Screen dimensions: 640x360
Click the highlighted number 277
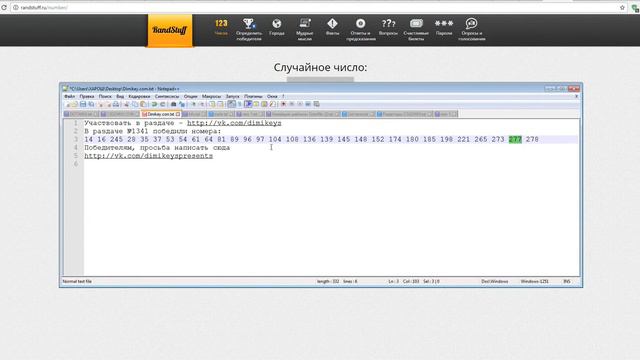(515, 139)
